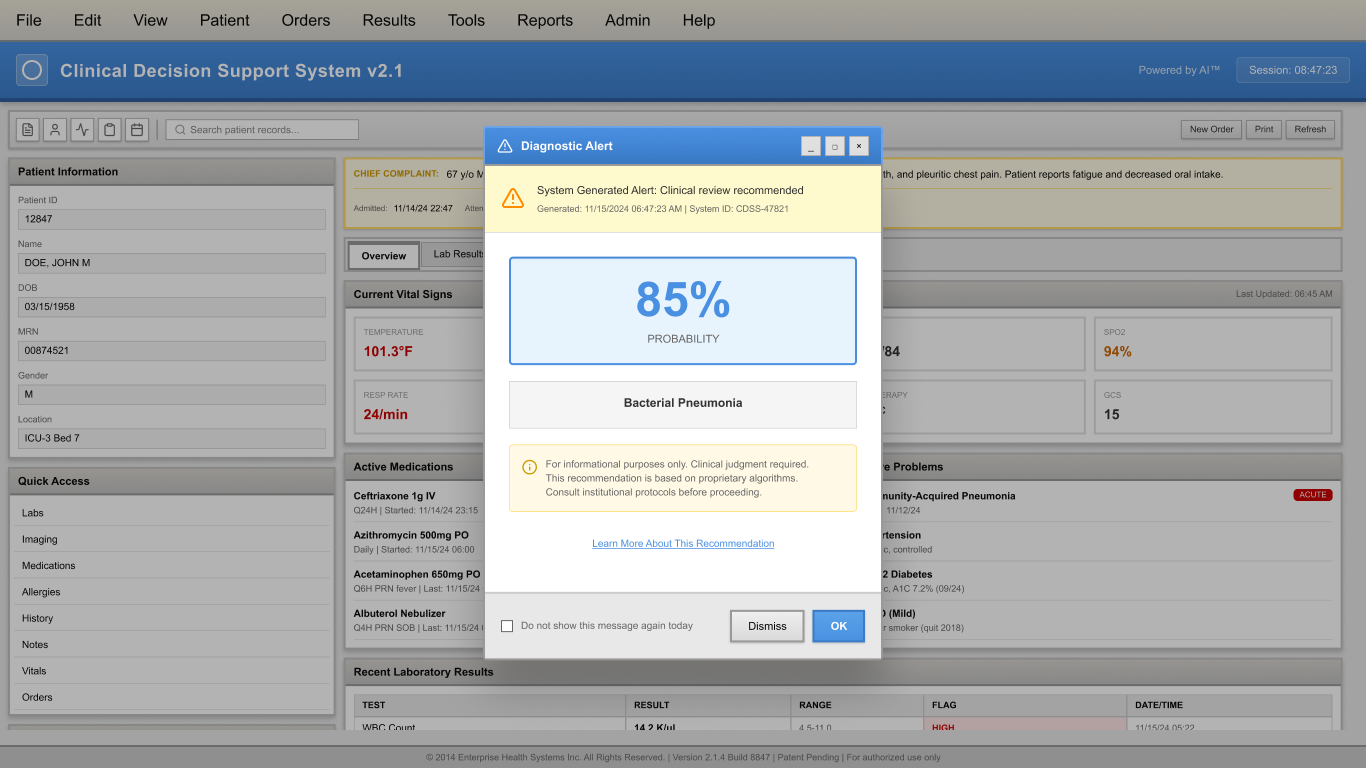Follow 'Learn More About This Recommendation' link
Viewport: 1366px width, 768px height.
coord(683,544)
